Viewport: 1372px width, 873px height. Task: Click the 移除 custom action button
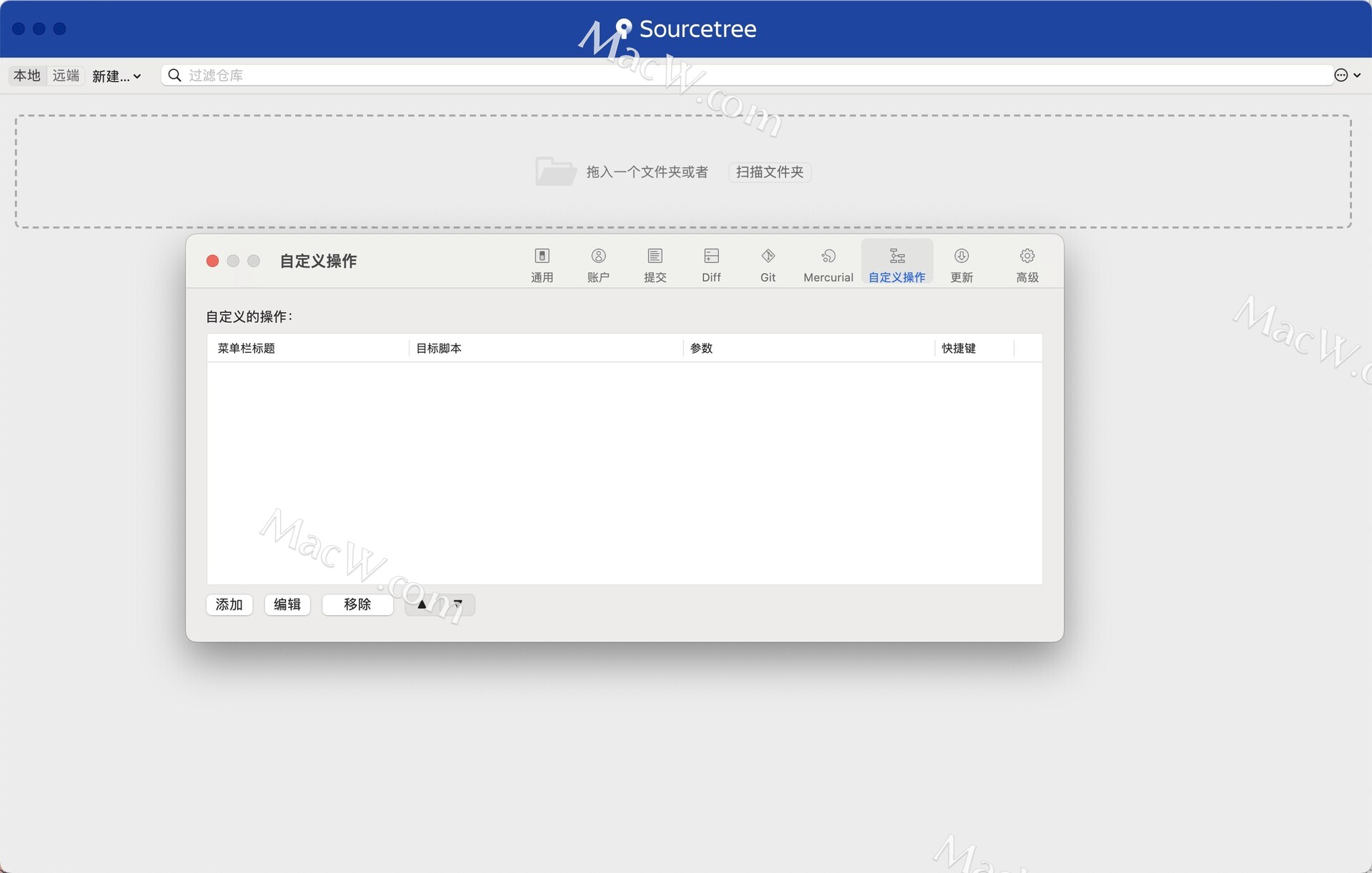tap(357, 604)
